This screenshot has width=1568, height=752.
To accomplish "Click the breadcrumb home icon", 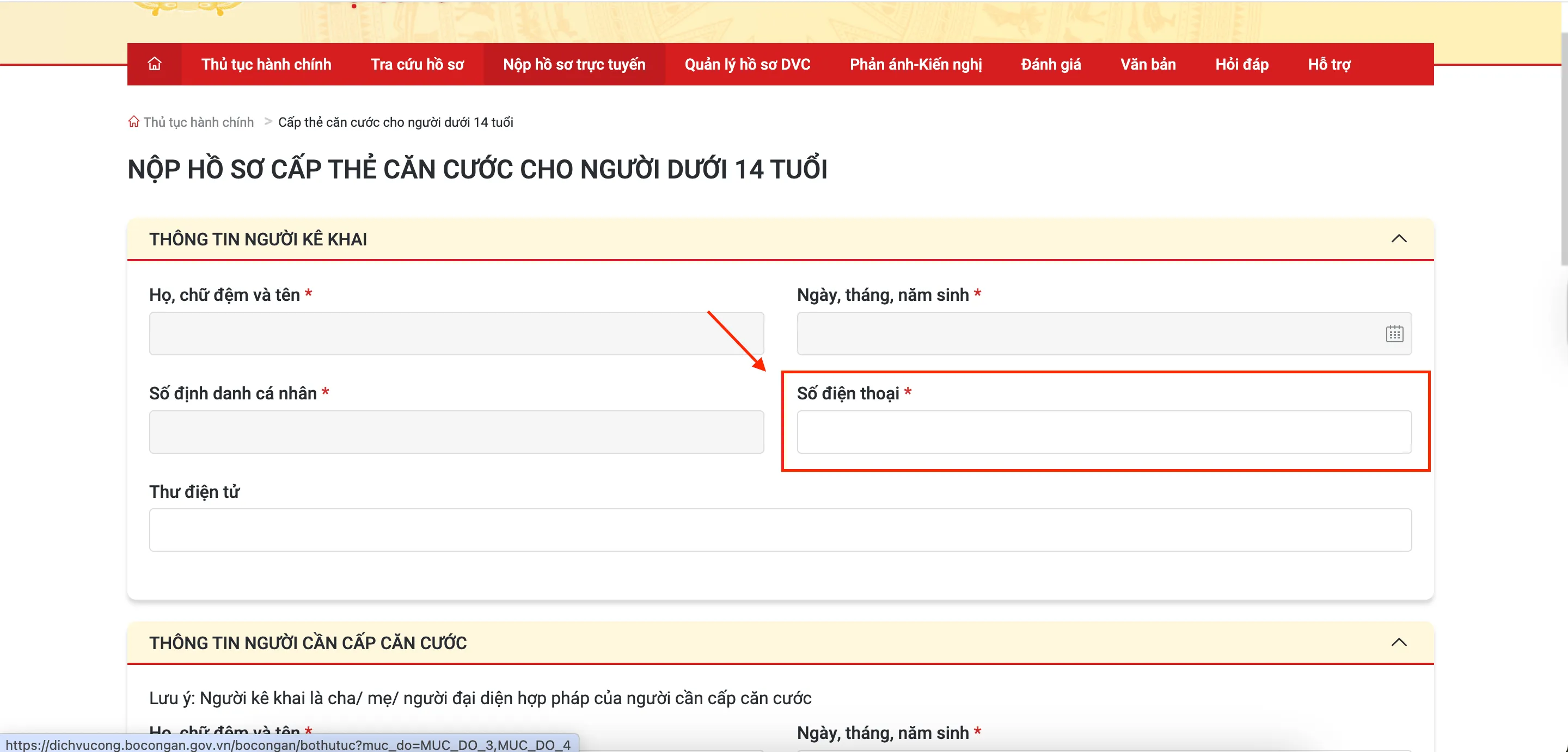I will (134, 122).
